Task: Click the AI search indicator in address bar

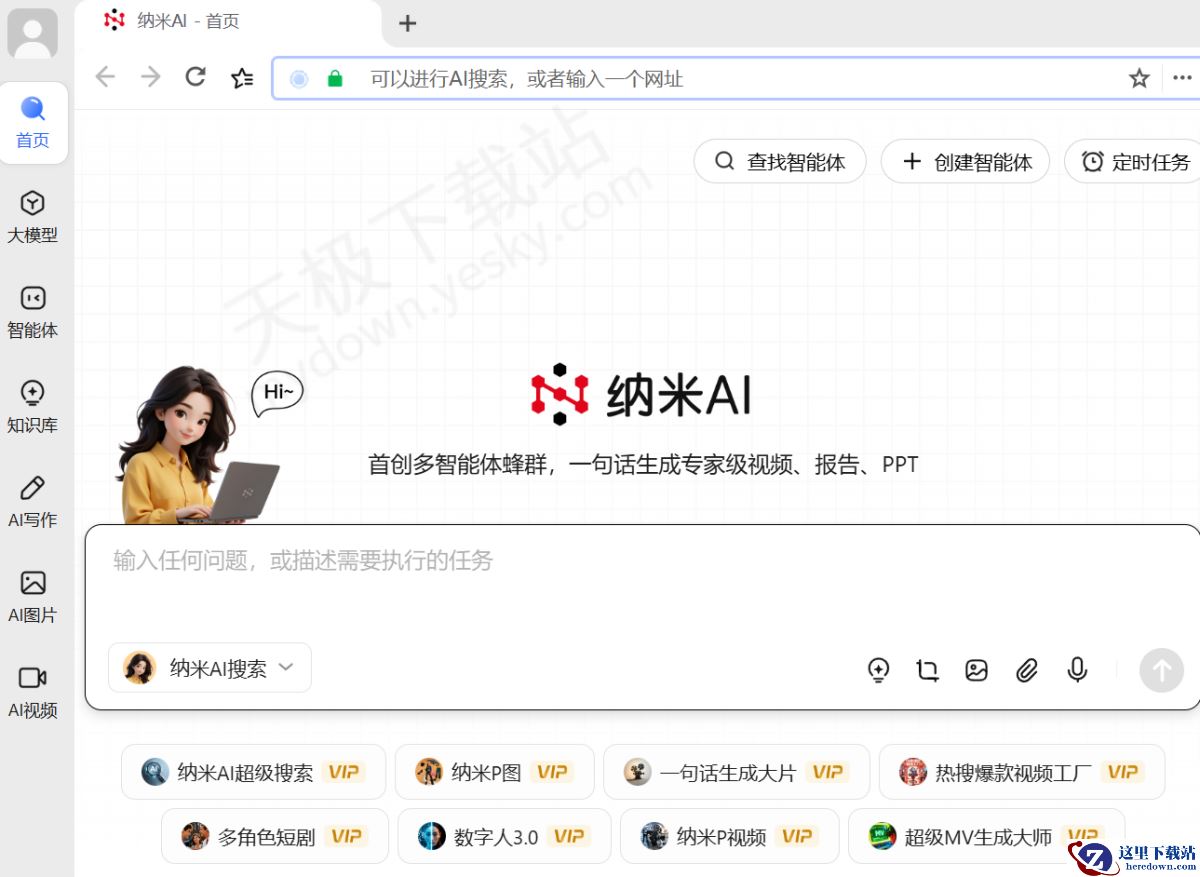Action: point(299,79)
